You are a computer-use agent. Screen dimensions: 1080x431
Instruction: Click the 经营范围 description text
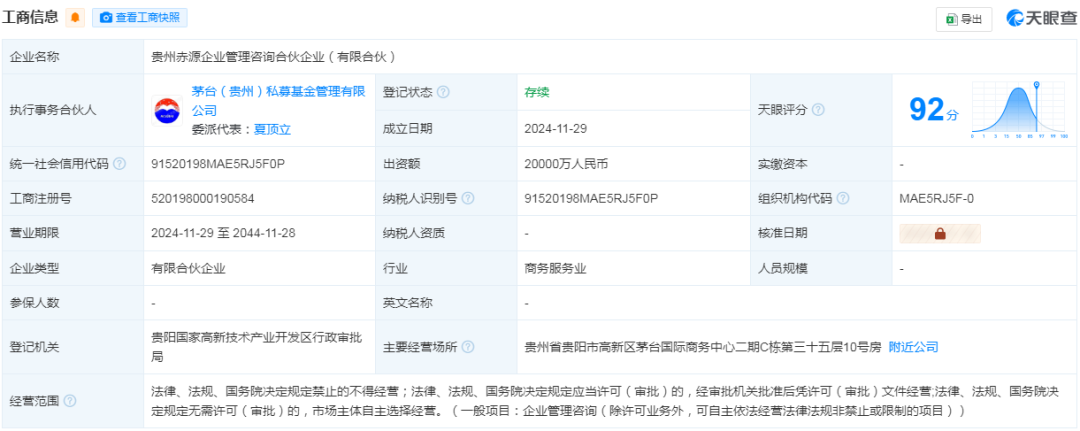point(605,401)
